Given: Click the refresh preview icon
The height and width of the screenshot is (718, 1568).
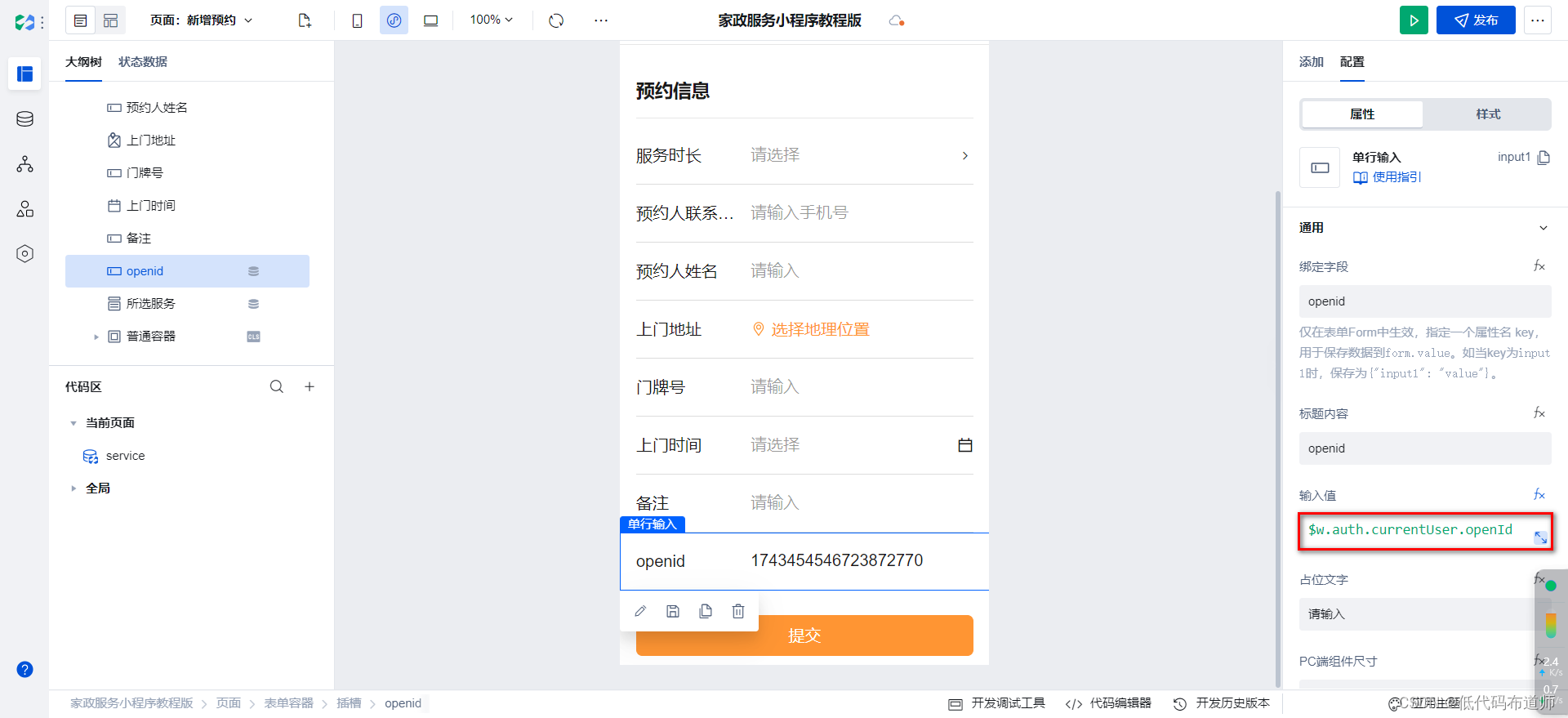Looking at the screenshot, I should (x=556, y=20).
